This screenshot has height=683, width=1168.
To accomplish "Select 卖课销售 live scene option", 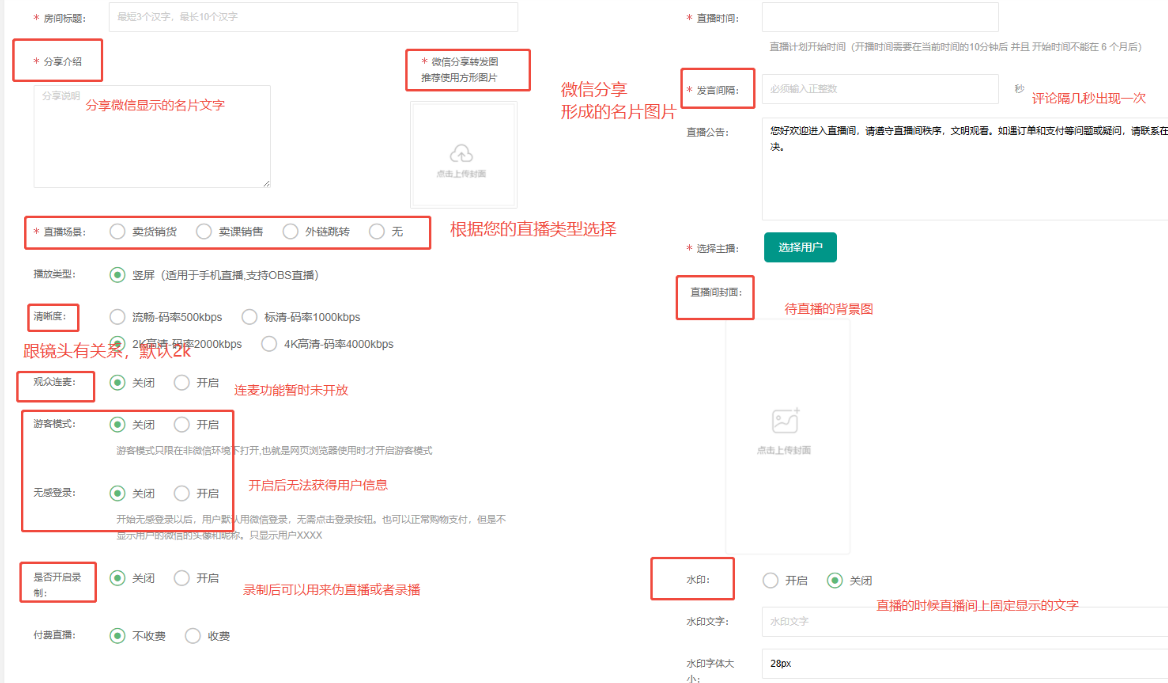I will pyautogui.click(x=204, y=231).
